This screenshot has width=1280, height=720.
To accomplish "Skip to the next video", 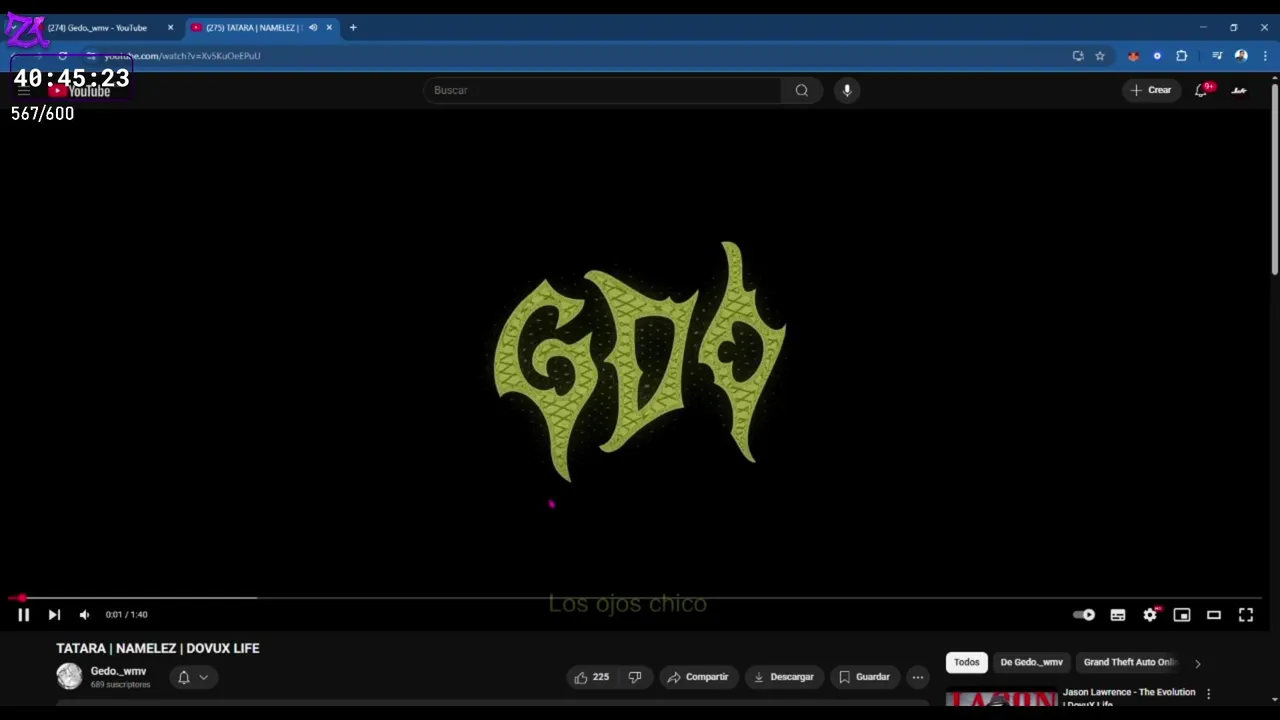I will coord(54,615).
